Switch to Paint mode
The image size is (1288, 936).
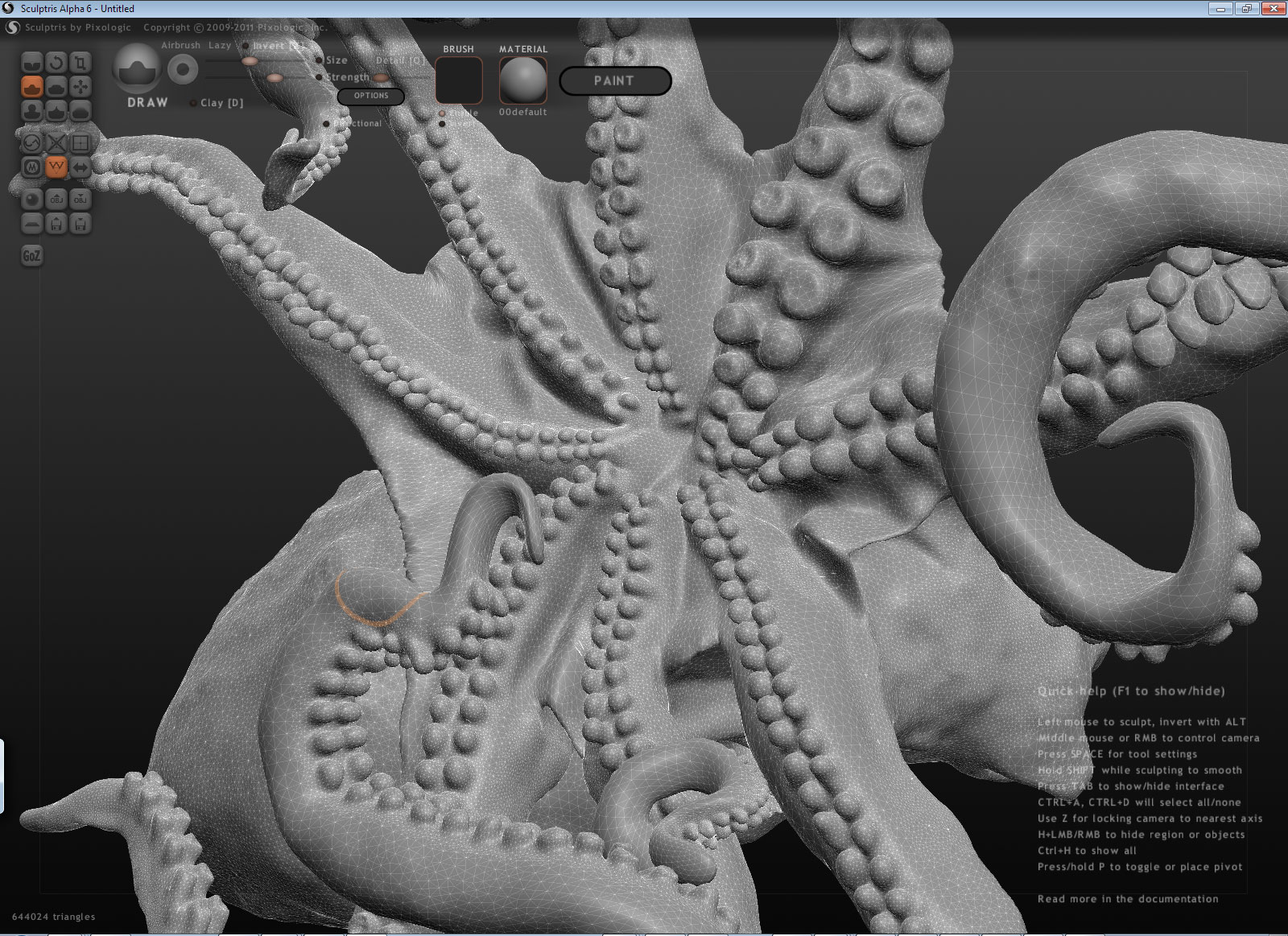(x=614, y=80)
